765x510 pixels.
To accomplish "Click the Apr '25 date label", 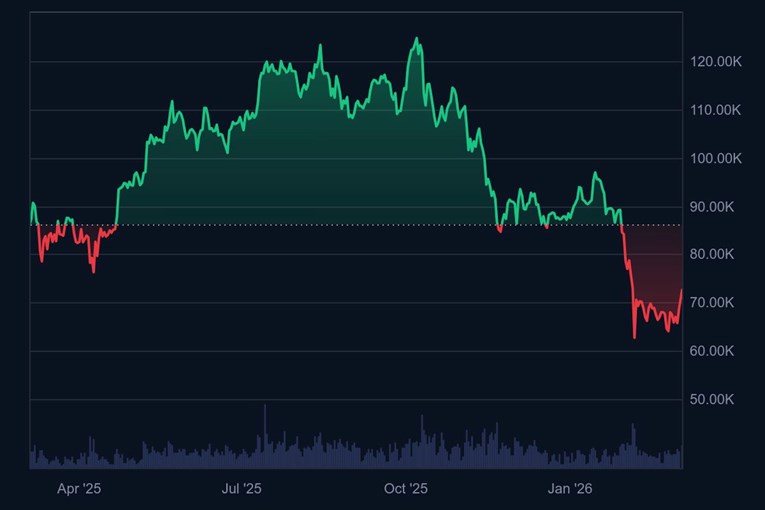I will point(79,489).
